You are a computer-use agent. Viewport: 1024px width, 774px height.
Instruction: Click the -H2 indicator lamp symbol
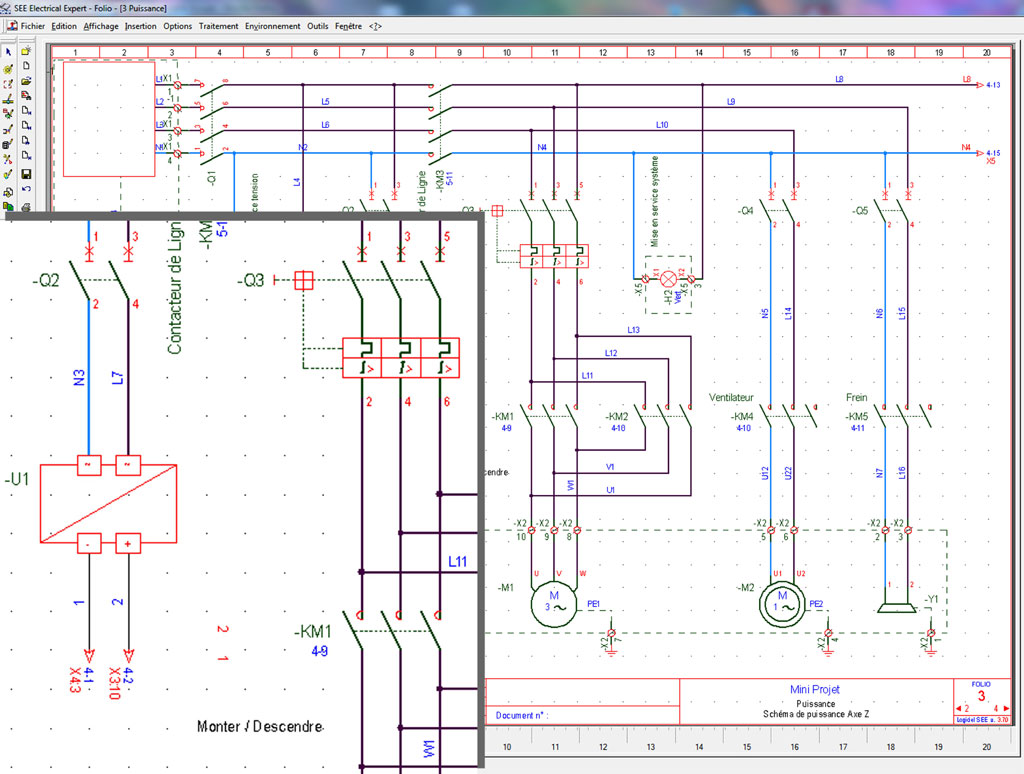tap(668, 279)
